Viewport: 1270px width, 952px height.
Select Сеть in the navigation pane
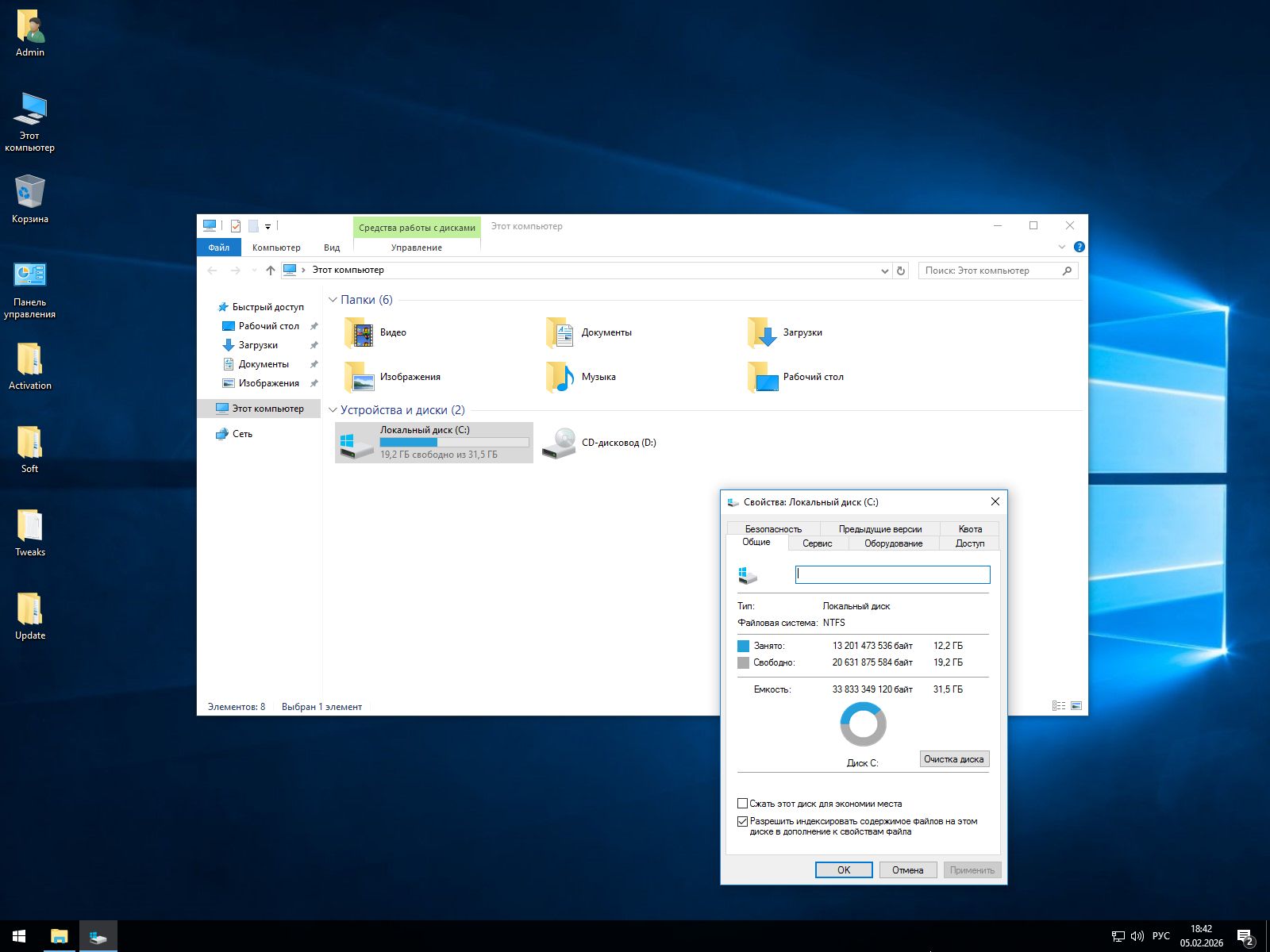click(x=242, y=434)
